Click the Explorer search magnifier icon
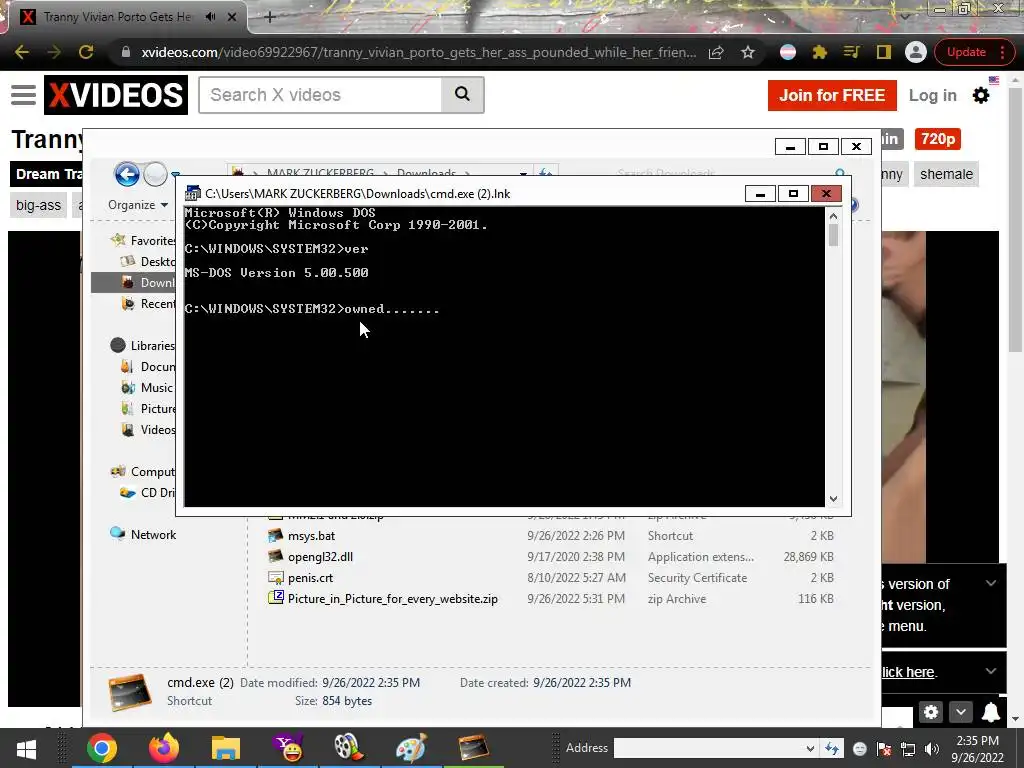Viewport: 1024px width, 768px height. 840,173
